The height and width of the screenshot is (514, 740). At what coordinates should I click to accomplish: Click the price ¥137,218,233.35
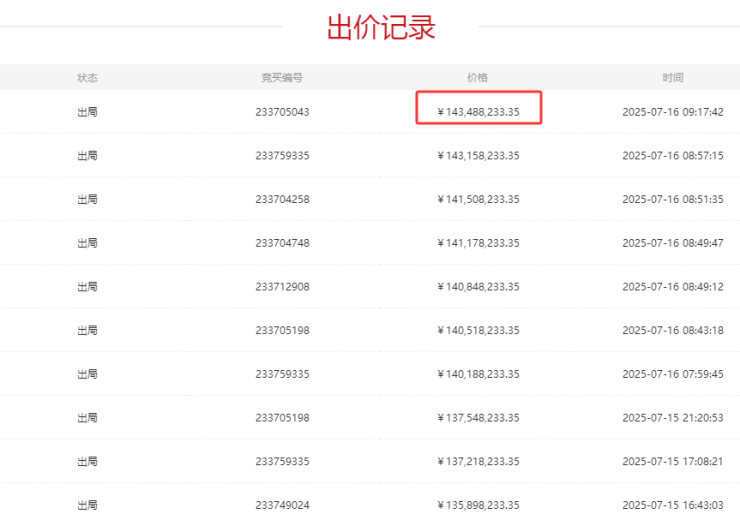point(479,461)
